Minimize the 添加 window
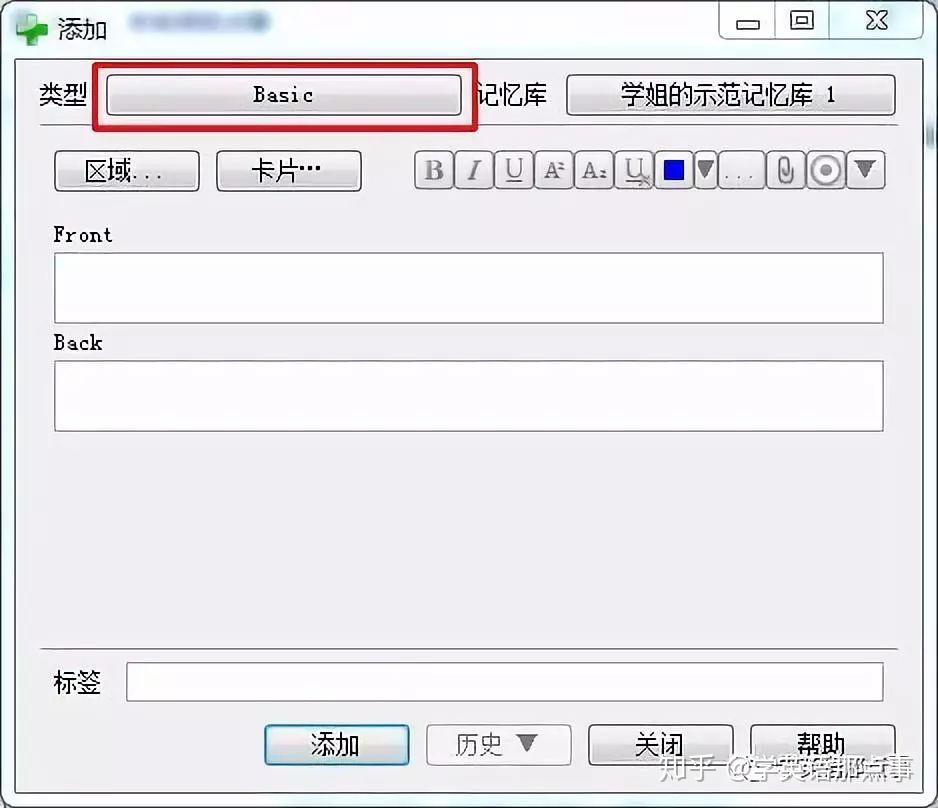Screen dimensions: 938x808 point(747,22)
